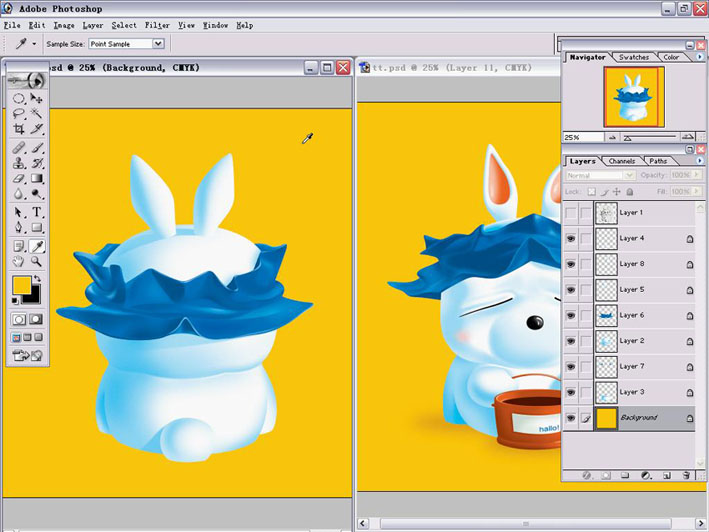The height and width of the screenshot is (532, 709).
Task: Select the Slice tool
Action: [x=36, y=129]
